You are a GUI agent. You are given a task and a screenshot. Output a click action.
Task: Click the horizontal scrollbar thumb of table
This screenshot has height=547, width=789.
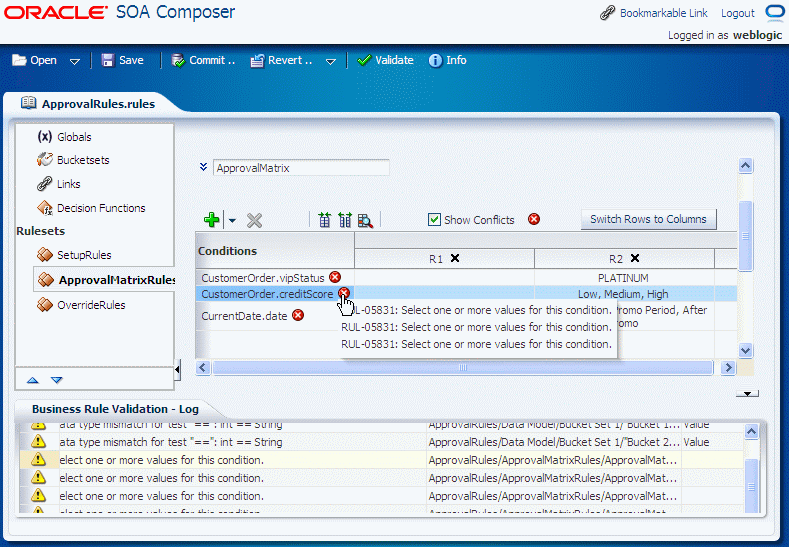point(463,368)
